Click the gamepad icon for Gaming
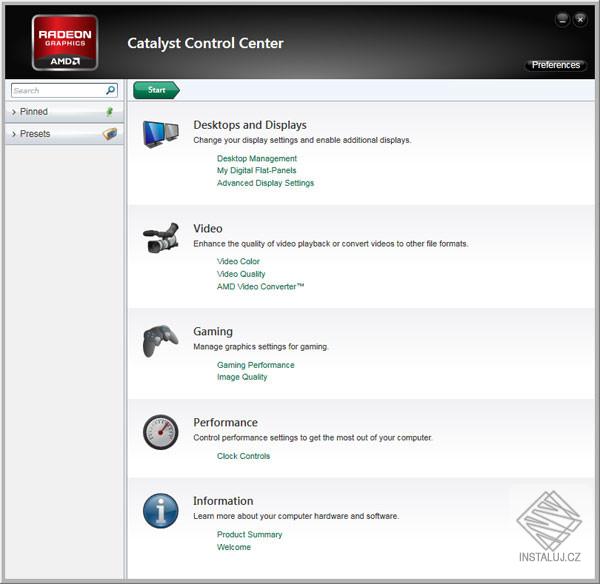This screenshot has height=584, width=600. (x=160, y=341)
